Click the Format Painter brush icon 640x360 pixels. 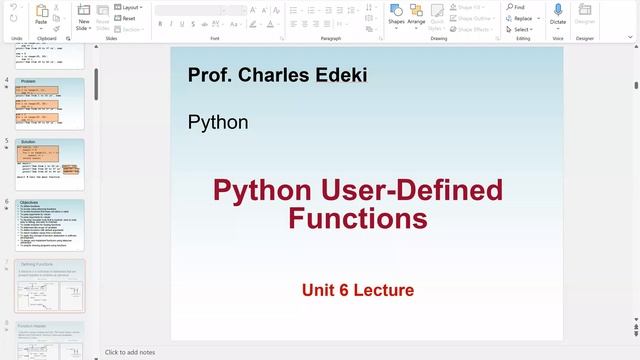coord(56,29)
